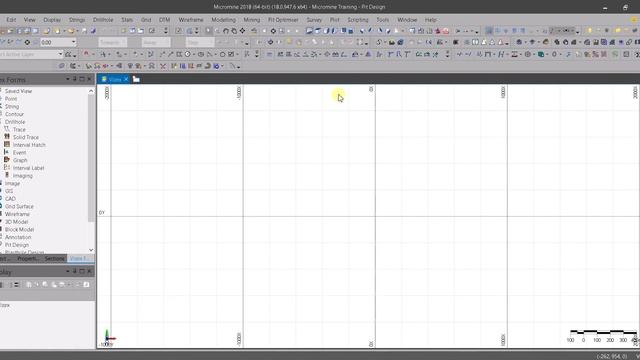Toggle auto-hide pin on Vizex Forms panel
This screenshot has height=360, width=640.
tap(75, 79)
